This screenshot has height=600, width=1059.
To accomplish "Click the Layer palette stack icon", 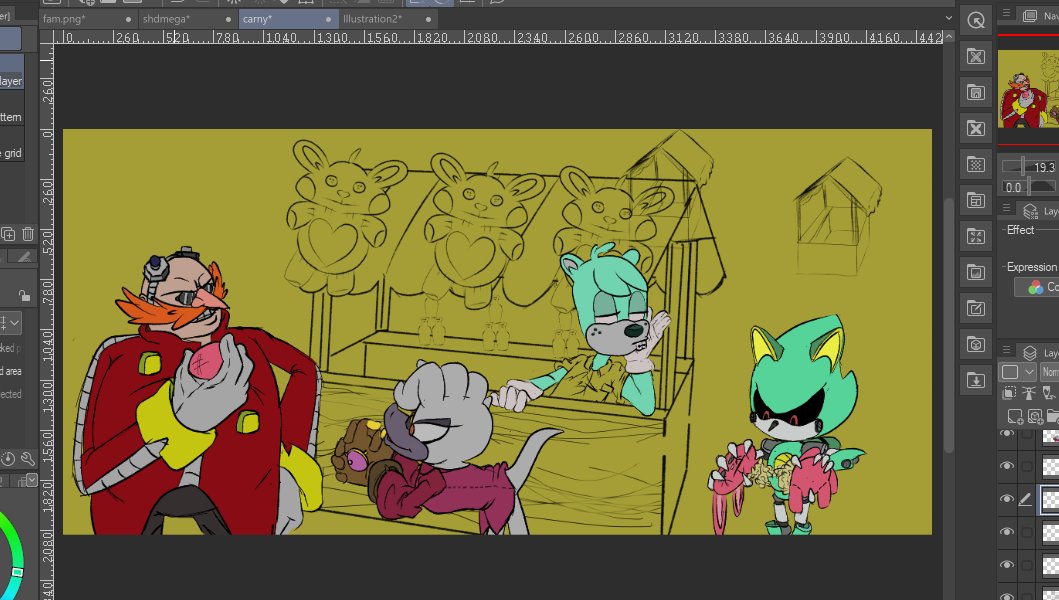I will pyautogui.click(x=1030, y=353).
